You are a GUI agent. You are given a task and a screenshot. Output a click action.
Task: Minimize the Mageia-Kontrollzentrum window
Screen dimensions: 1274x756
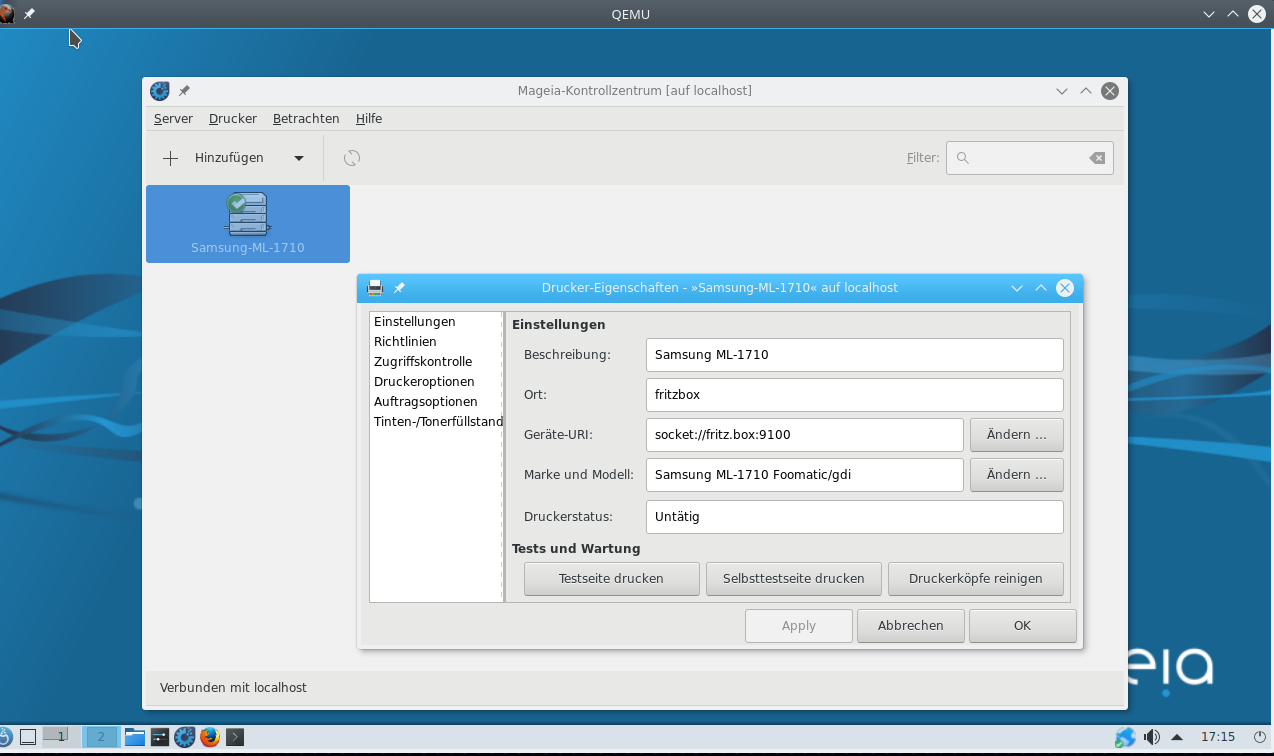[x=1062, y=91]
